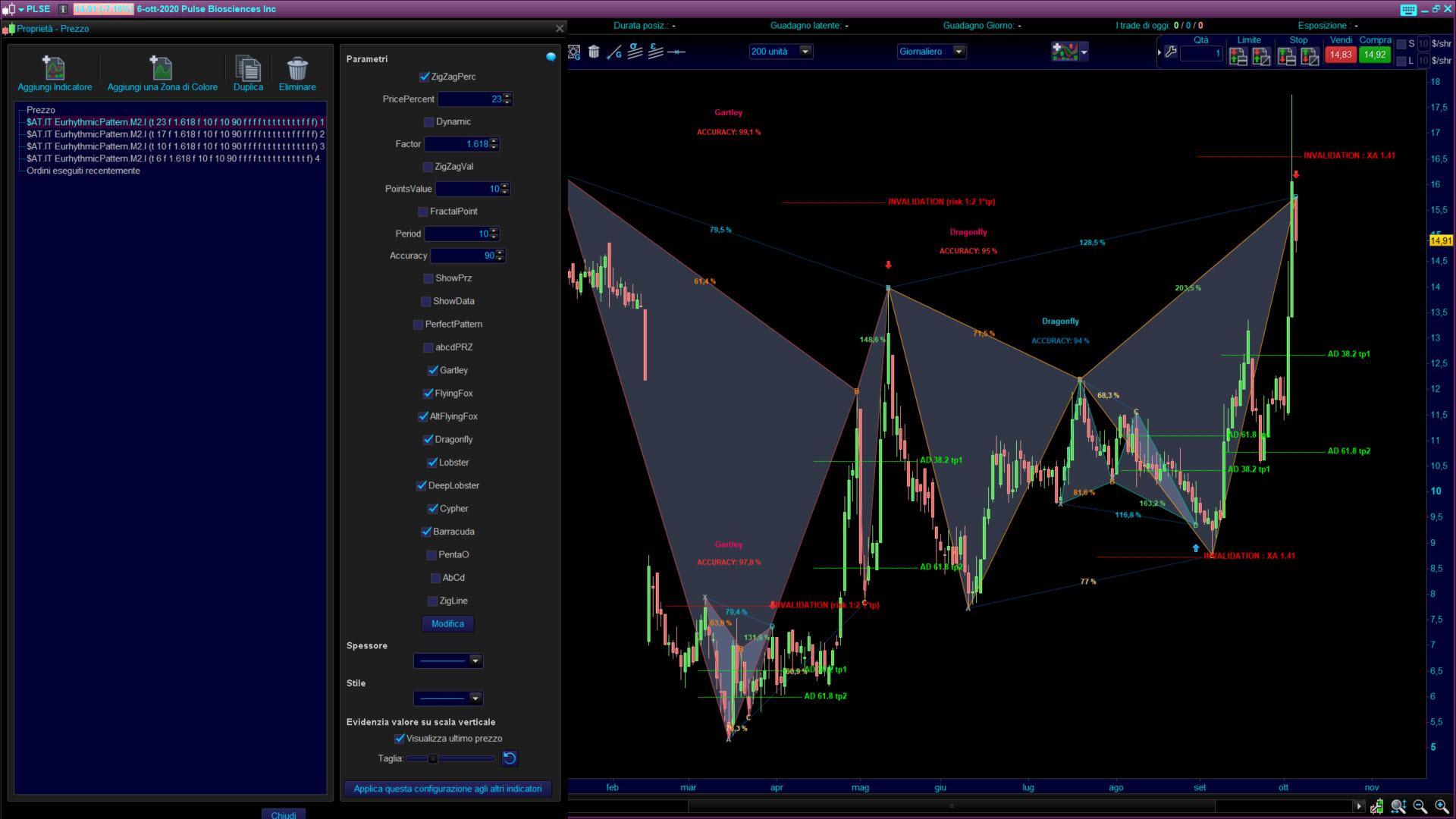The image size is (1456, 819).
Task: Enable the ShowPrz checkbox
Action: (428, 278)
